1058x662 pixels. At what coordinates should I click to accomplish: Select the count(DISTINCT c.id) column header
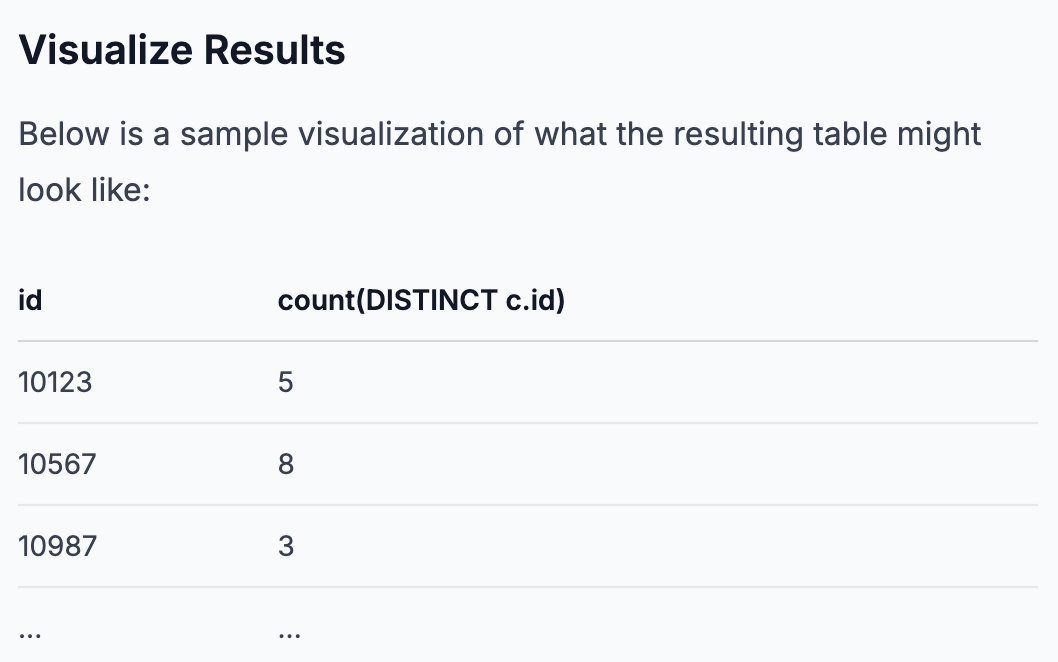point(421,300)
